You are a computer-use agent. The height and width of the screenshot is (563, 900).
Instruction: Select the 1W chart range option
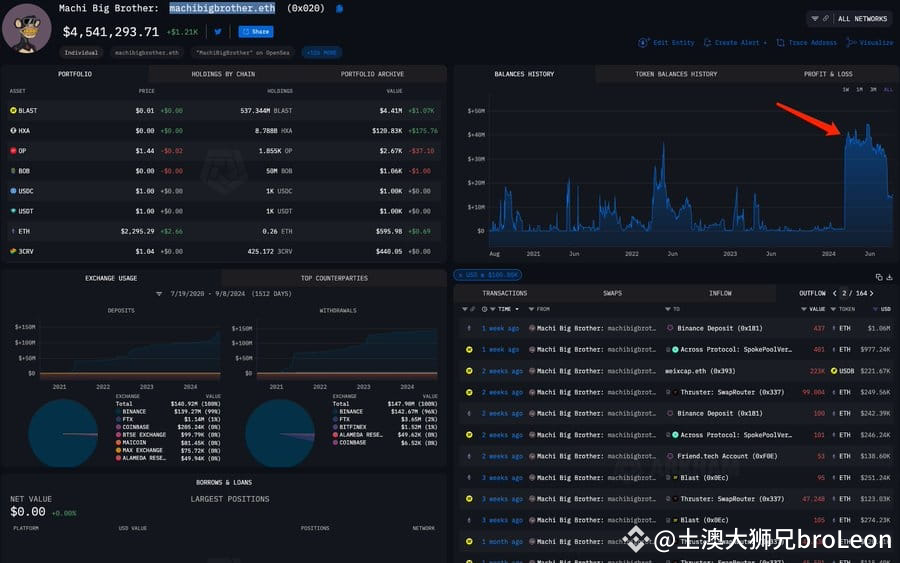845,90
